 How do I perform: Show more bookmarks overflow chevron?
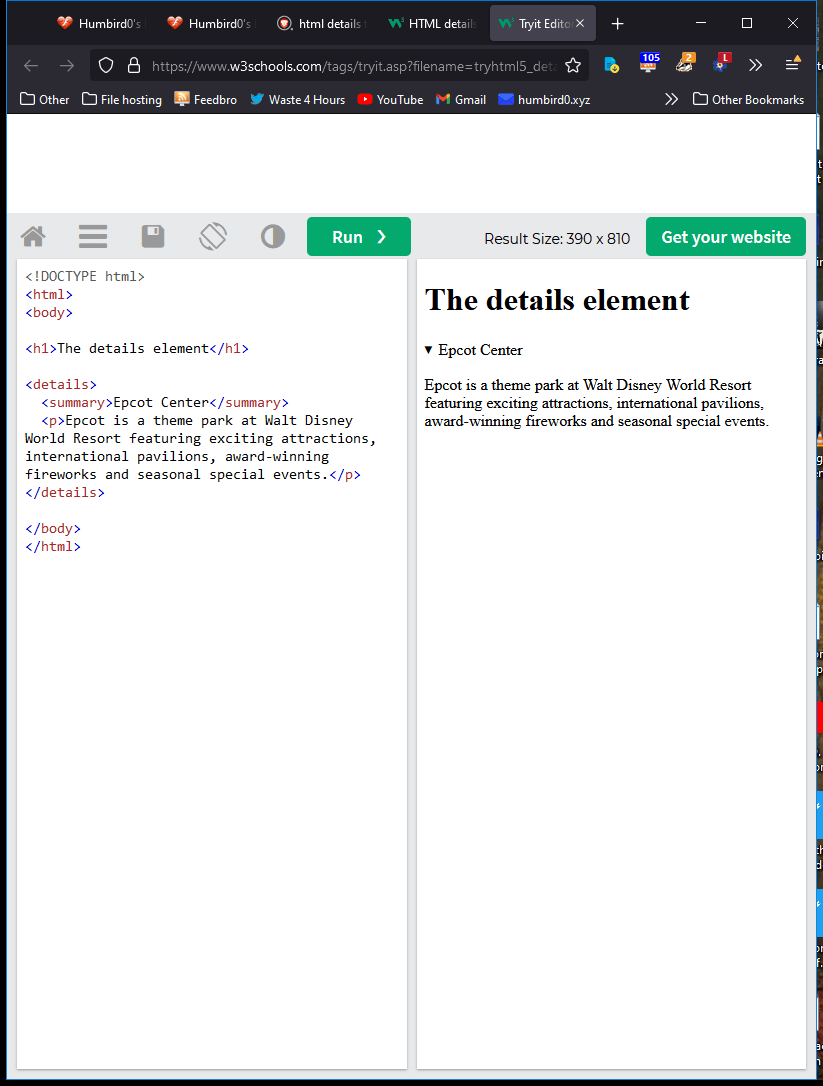click(671, 99)
